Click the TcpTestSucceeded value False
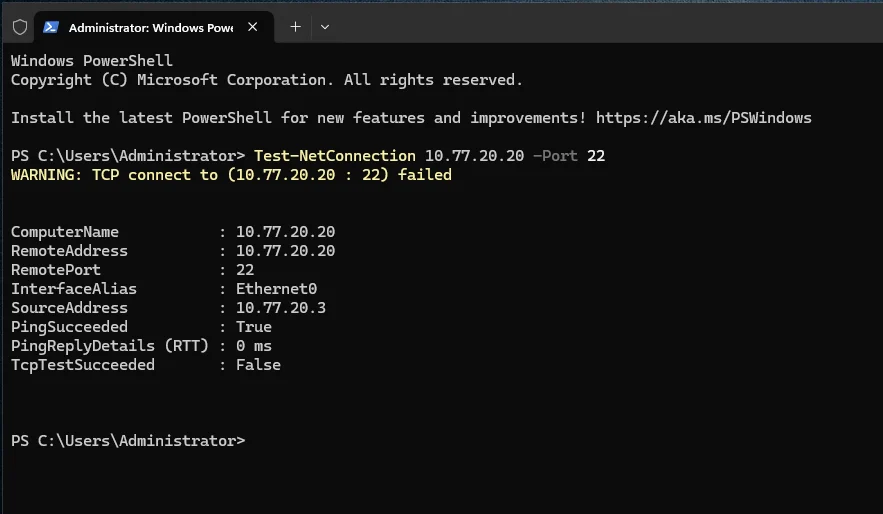Screen dimensions: 883x514 point(258,365)
